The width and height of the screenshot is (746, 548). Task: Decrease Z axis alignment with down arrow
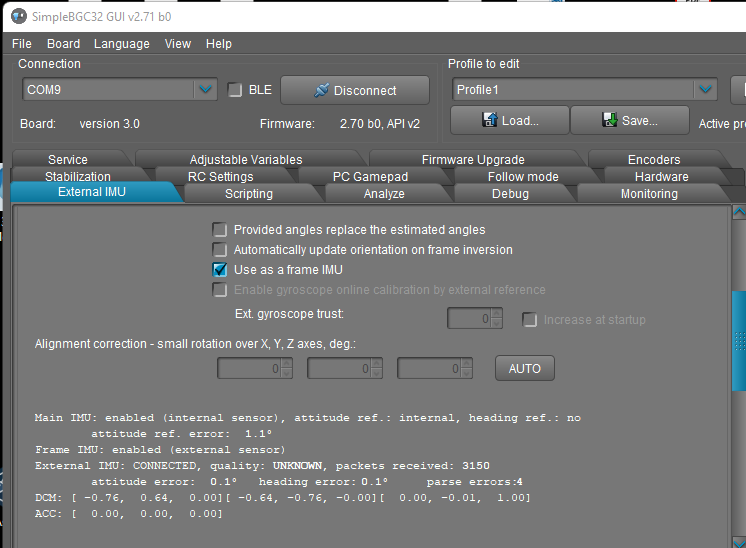[467, 374]
